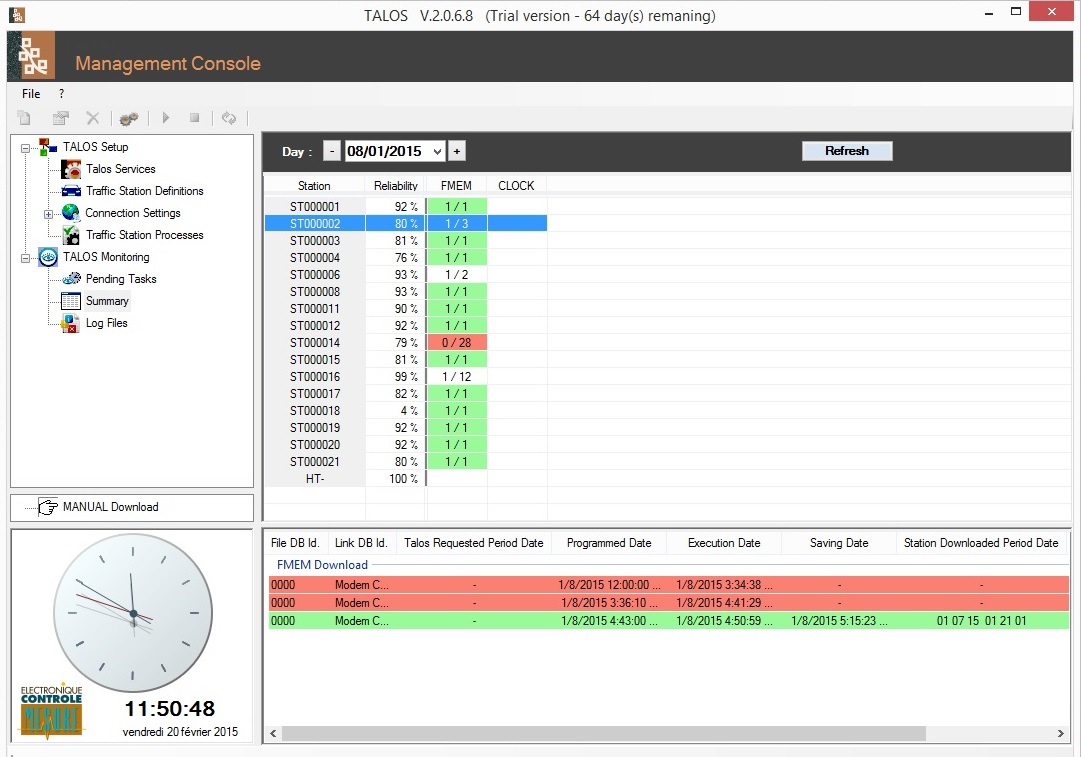Click the gears settings toolbar icon
Screen dimensions: 1081x757
129,119
